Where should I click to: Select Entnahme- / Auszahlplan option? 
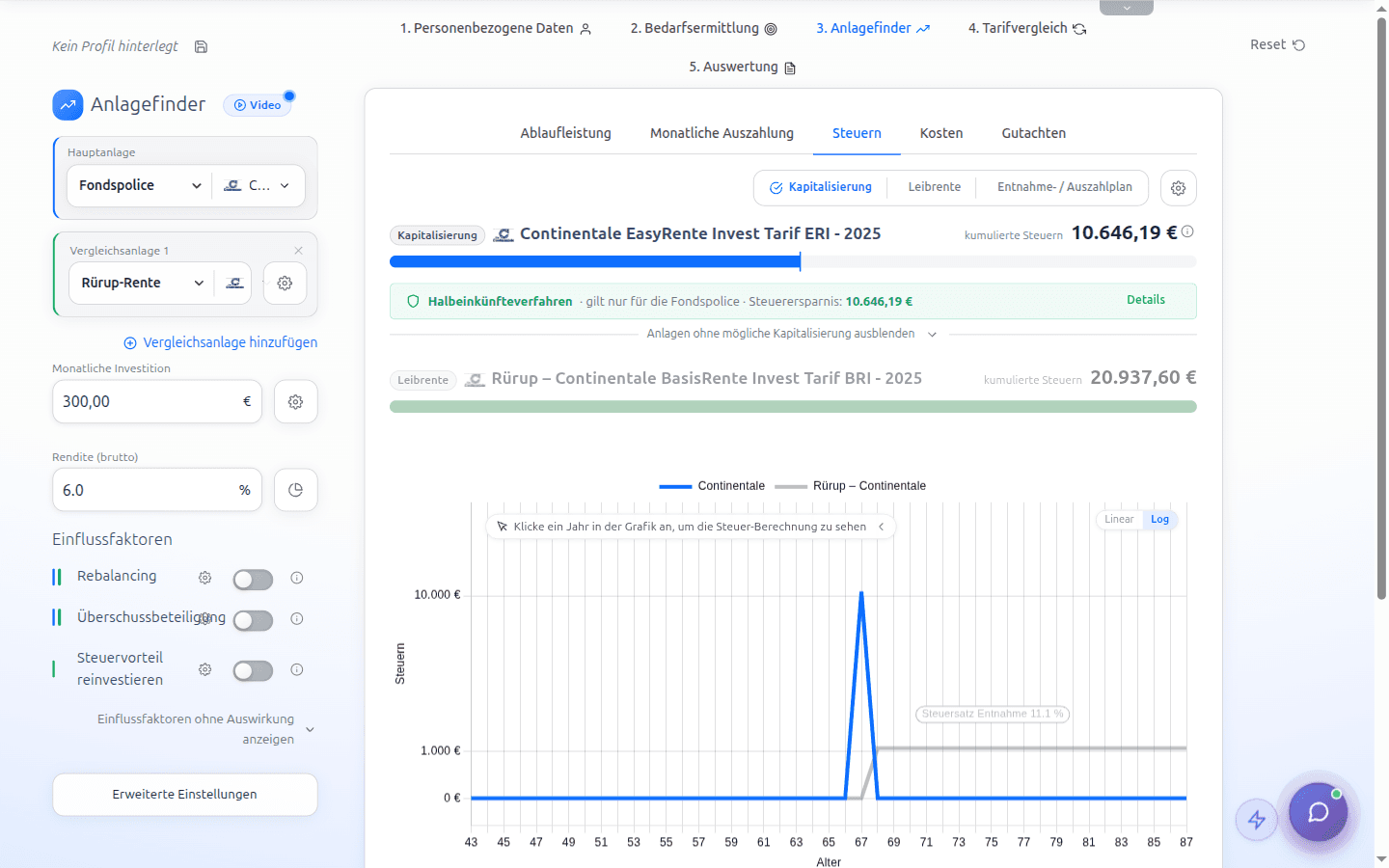[1064, 187]
